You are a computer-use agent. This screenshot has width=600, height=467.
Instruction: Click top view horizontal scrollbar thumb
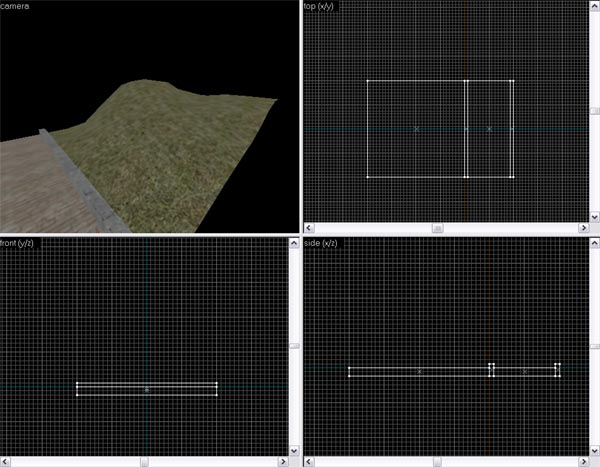437,229
